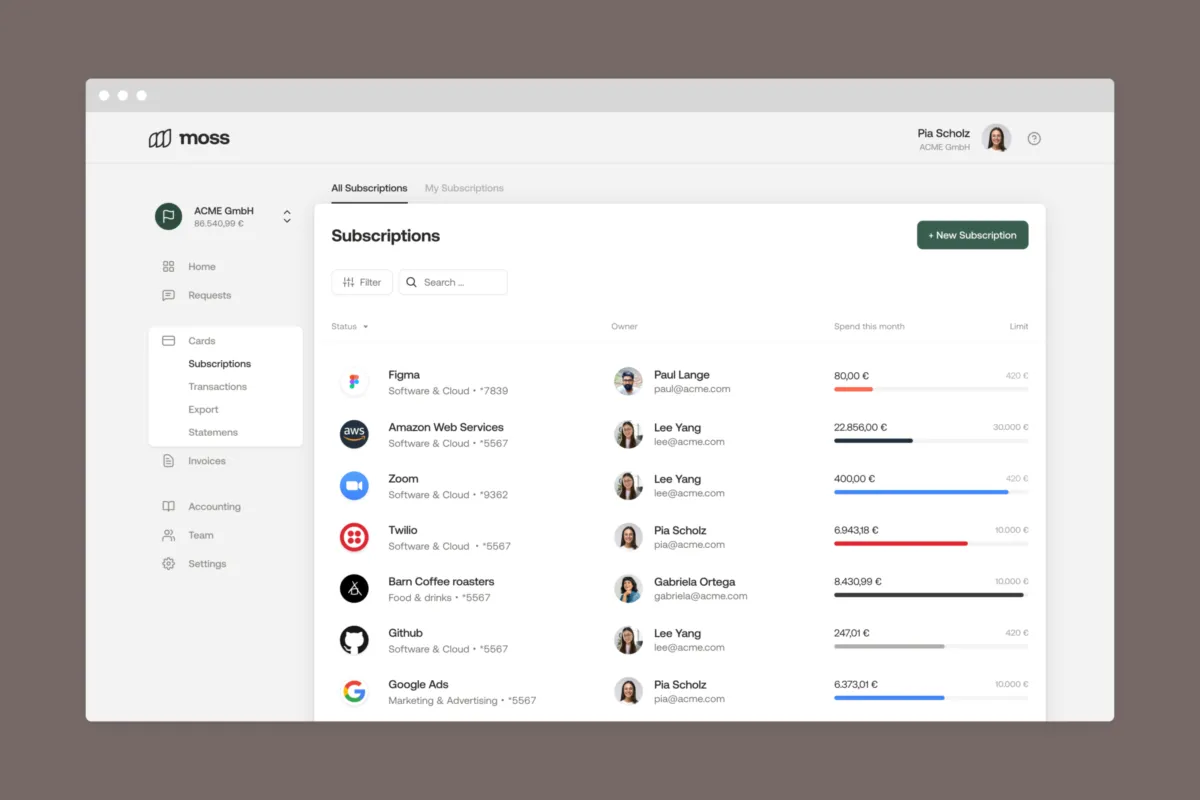Click the Pia Scholz name in the header

click(x=944, y=133)
